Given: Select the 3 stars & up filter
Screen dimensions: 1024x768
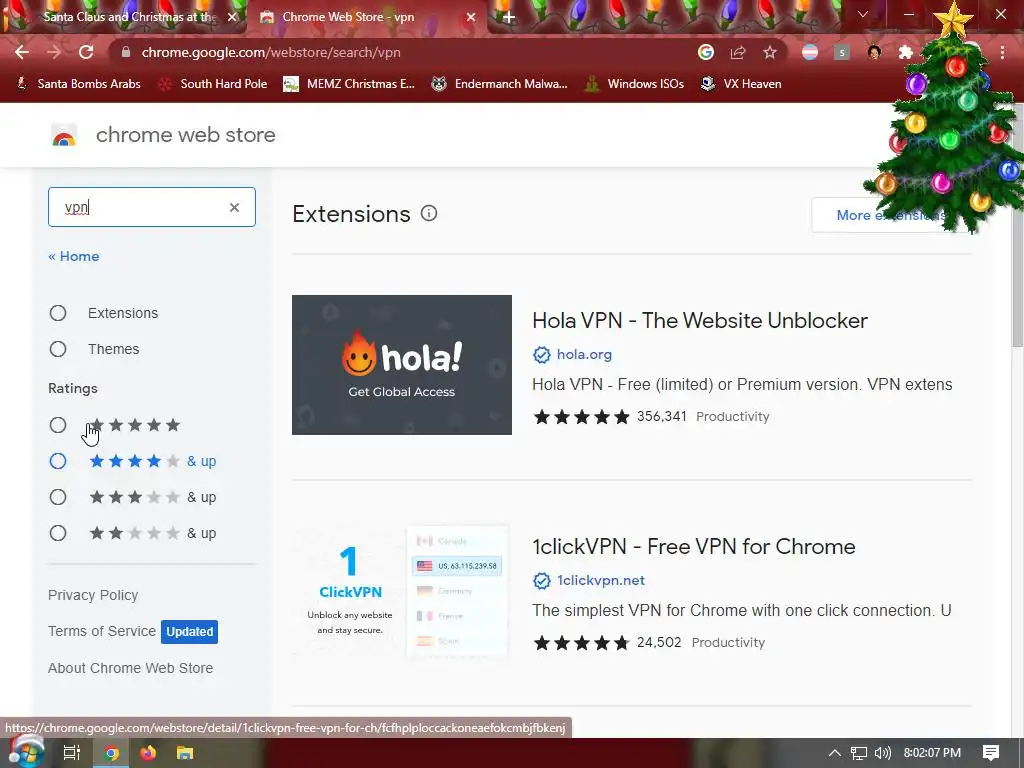Looking at the screenshot, I should (58, 497).
